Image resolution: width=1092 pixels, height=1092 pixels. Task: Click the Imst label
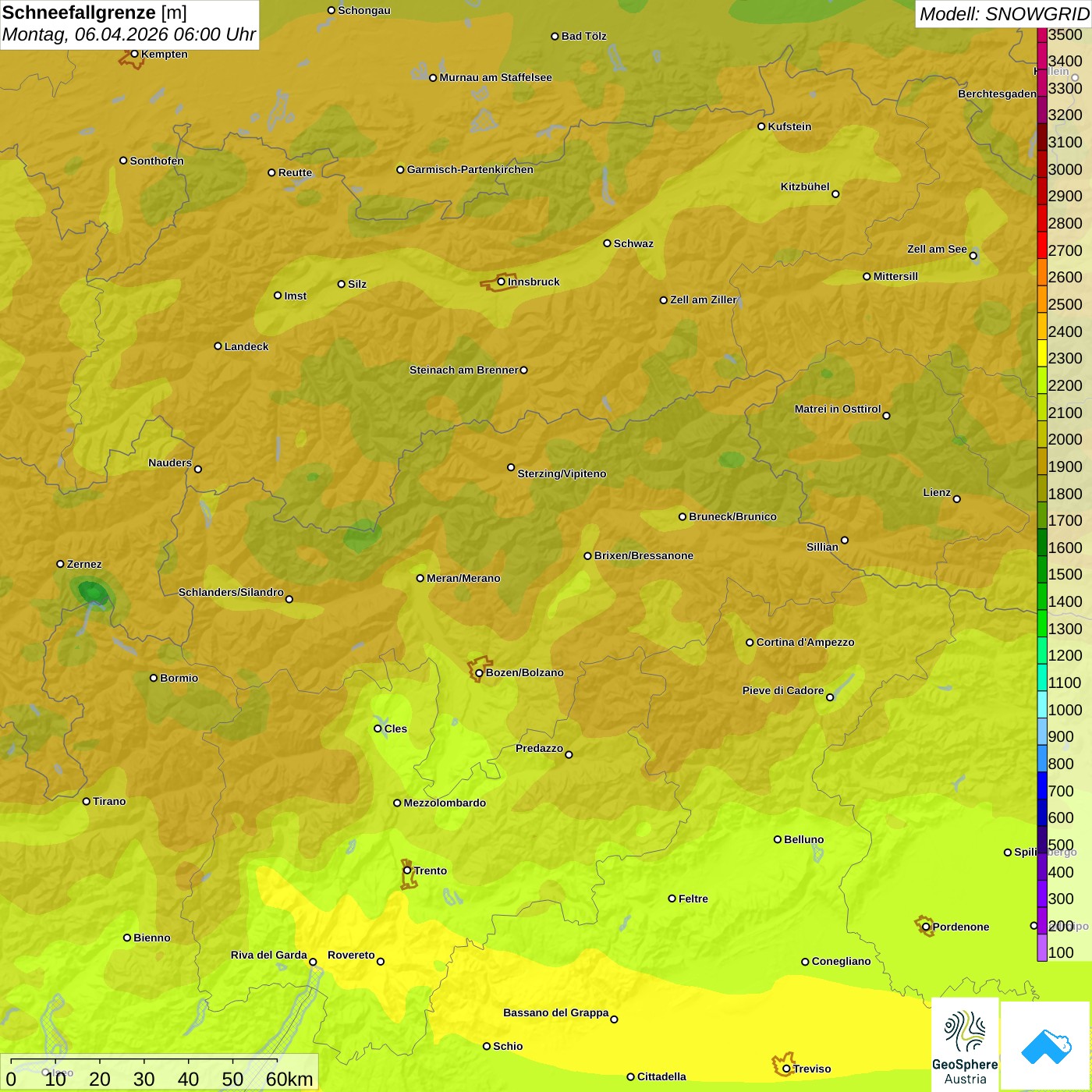point(295,296)
